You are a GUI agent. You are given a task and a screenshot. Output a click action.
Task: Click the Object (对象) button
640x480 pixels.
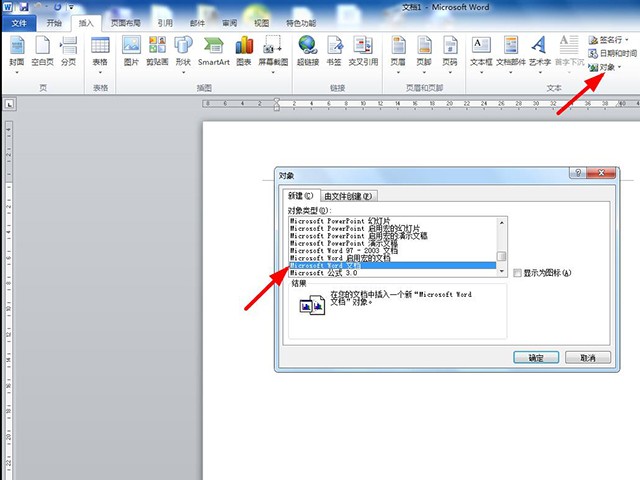(x=602, y=67)
